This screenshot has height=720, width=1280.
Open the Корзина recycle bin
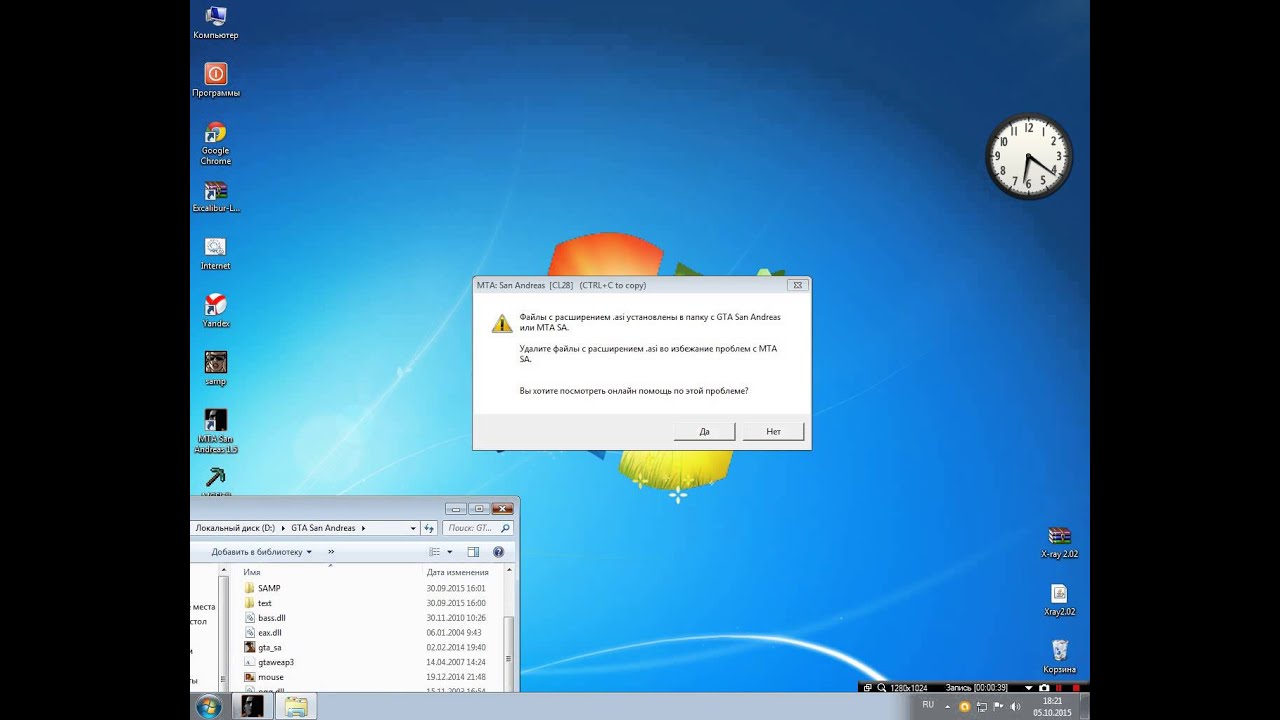coord(1059,657)
